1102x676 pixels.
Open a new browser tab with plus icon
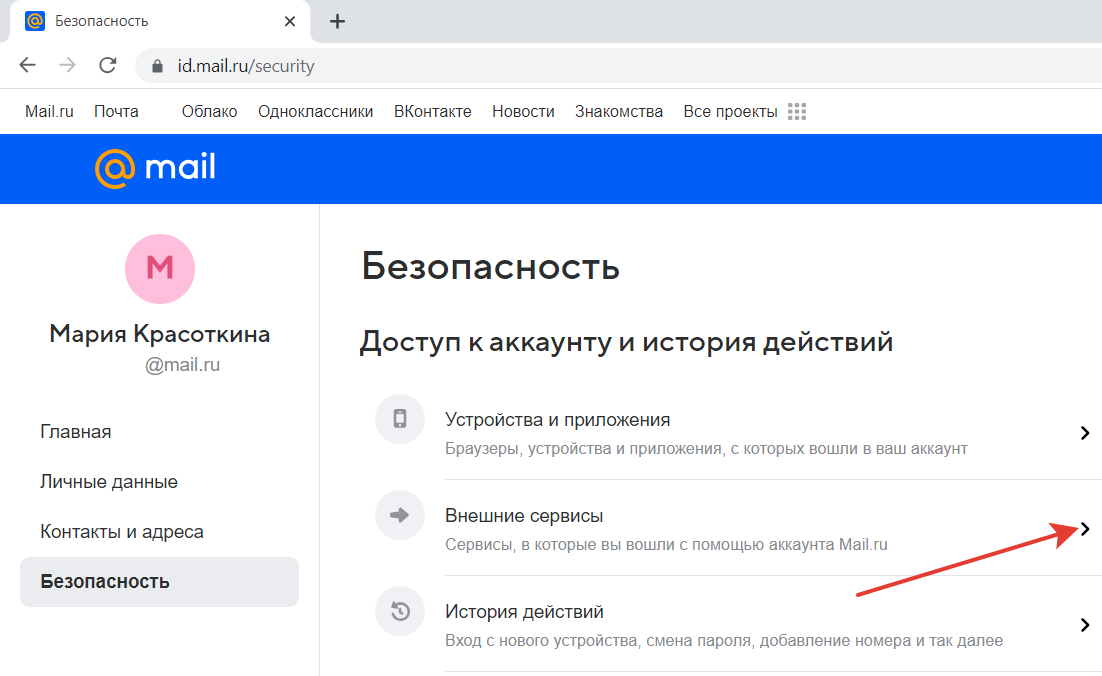pyautogui.click(x=337, y=21)
